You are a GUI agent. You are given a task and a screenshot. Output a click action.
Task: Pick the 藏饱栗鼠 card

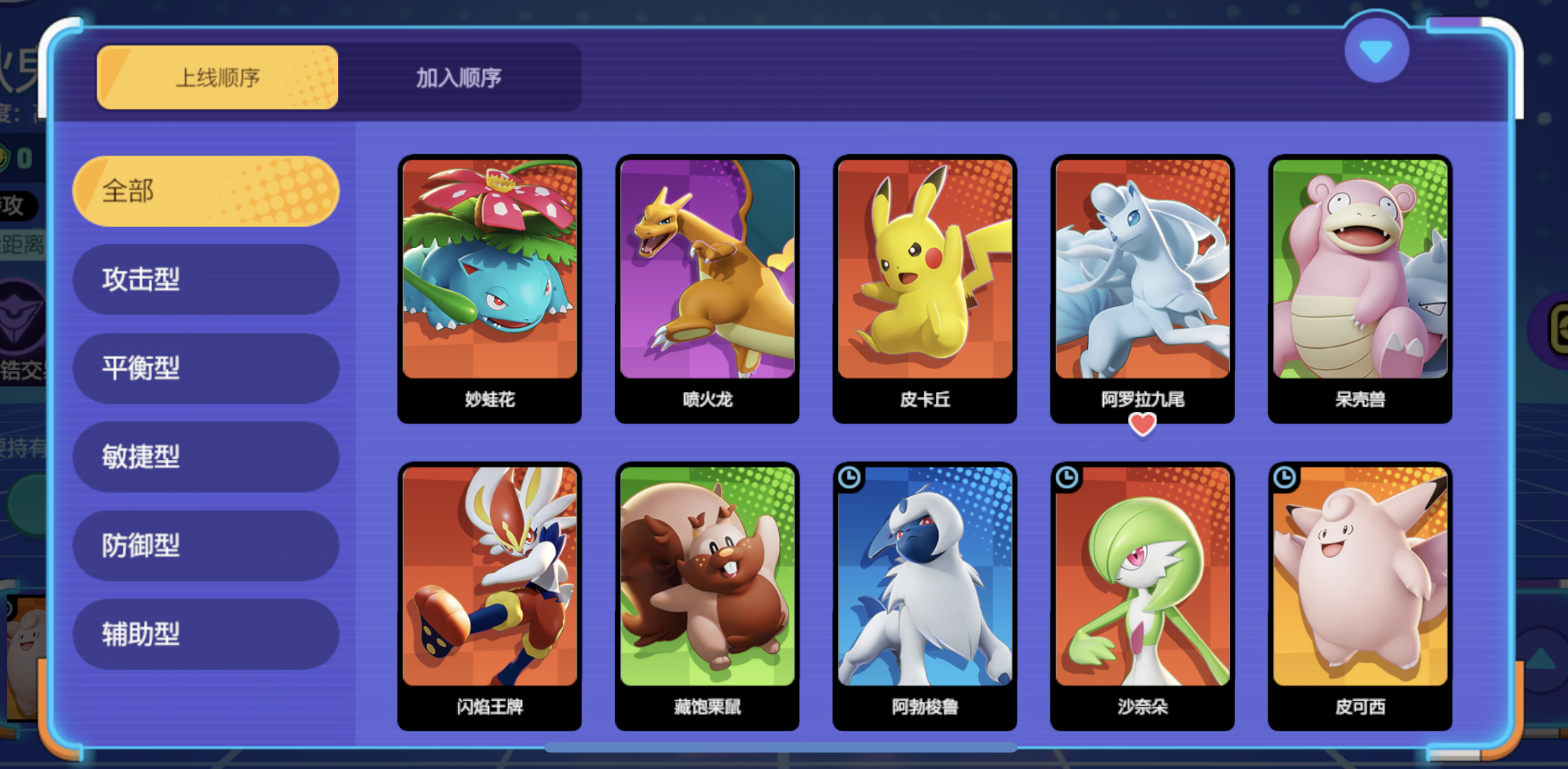pos(707,596)
